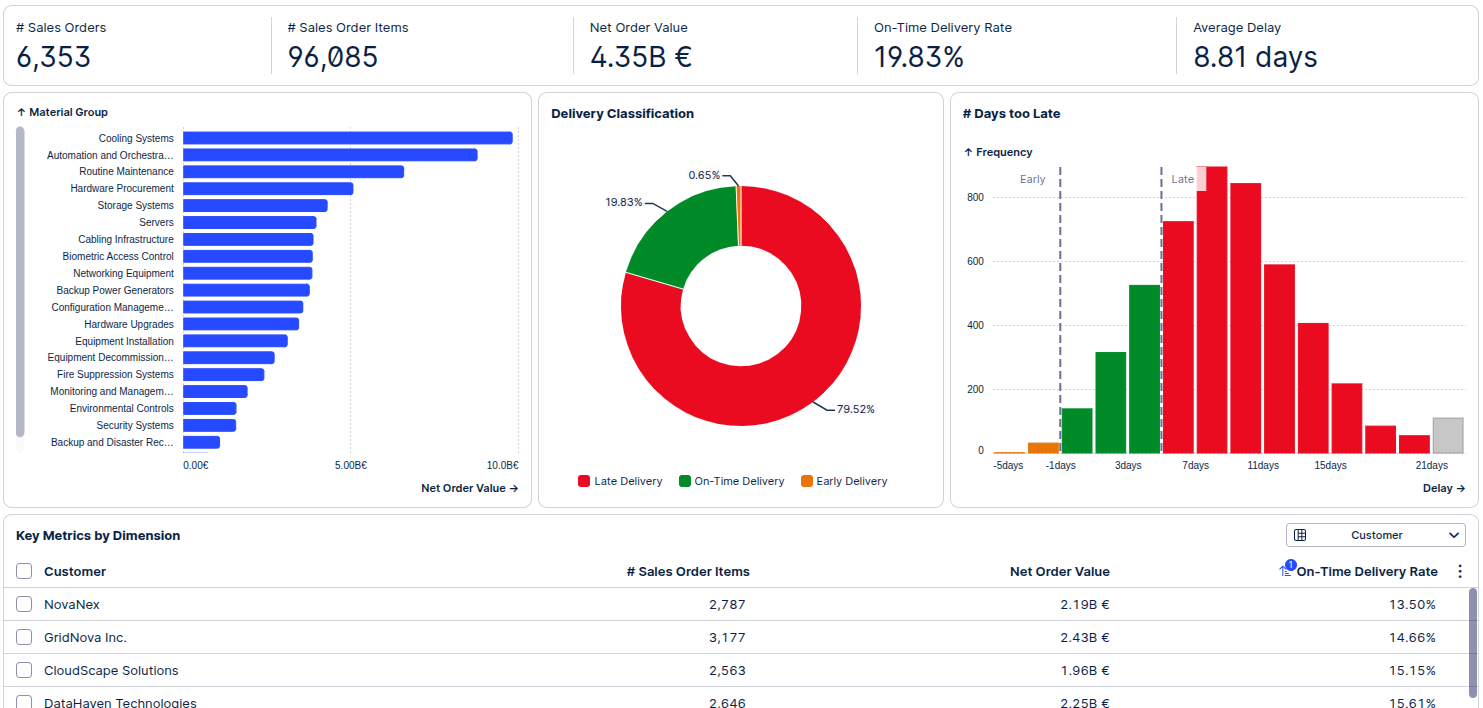Screen dimensions: 1483x708
Task: Click the 2.43B € net order value cell
Action: pos(1085,637)
